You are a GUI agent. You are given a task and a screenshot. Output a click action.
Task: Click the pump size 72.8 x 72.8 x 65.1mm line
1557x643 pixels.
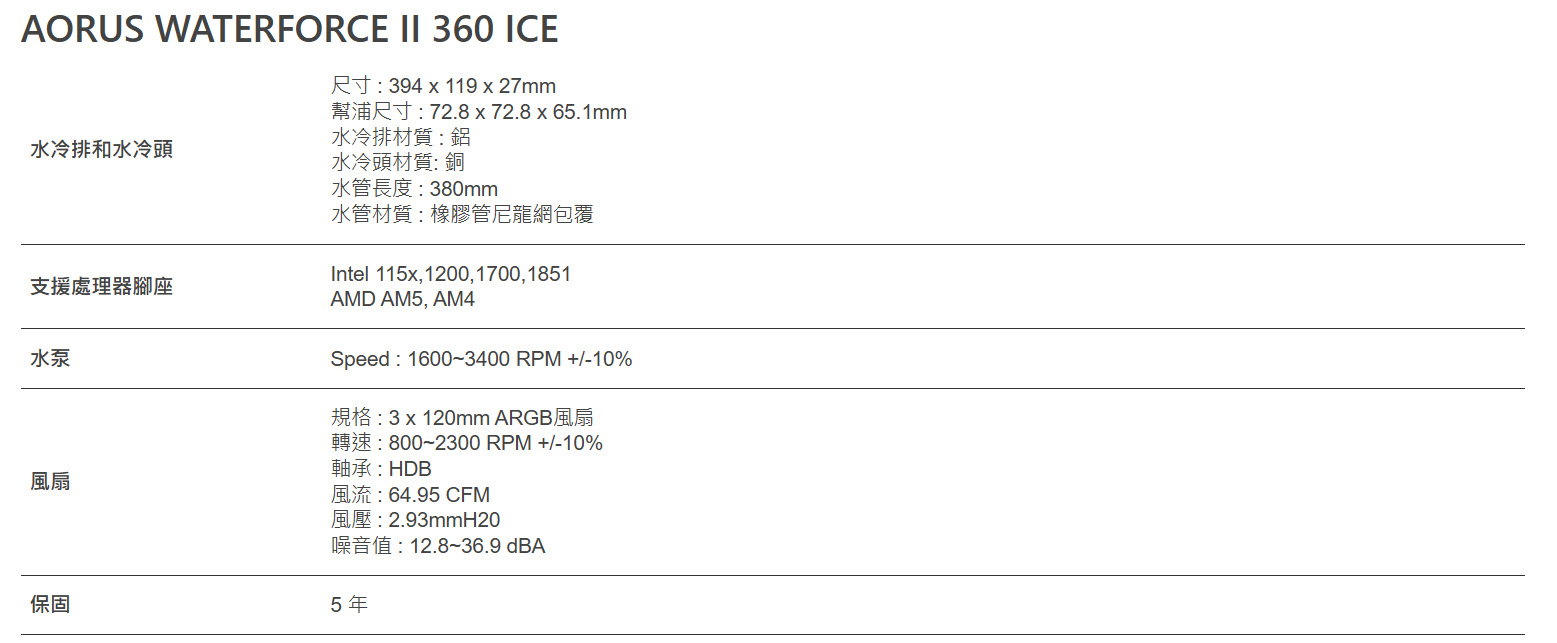coord(479,112)
